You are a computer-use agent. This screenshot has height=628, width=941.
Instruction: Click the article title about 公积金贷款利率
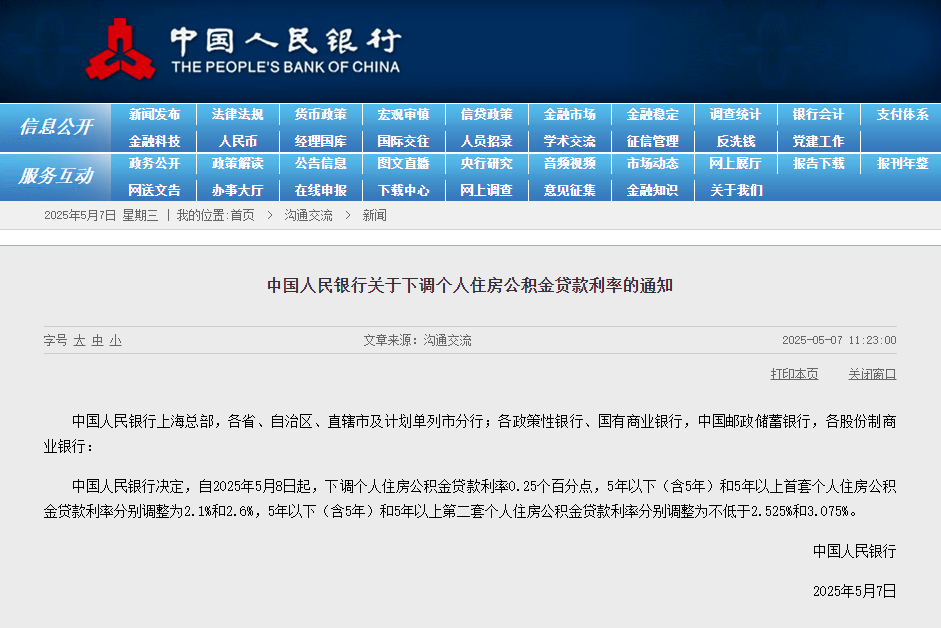tap(470, 285)
